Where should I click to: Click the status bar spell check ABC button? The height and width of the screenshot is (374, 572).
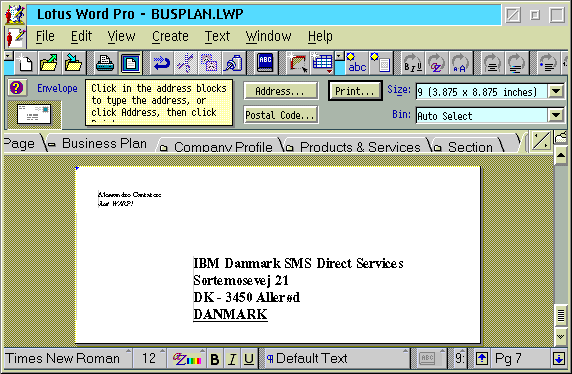(x=428, y=358)
